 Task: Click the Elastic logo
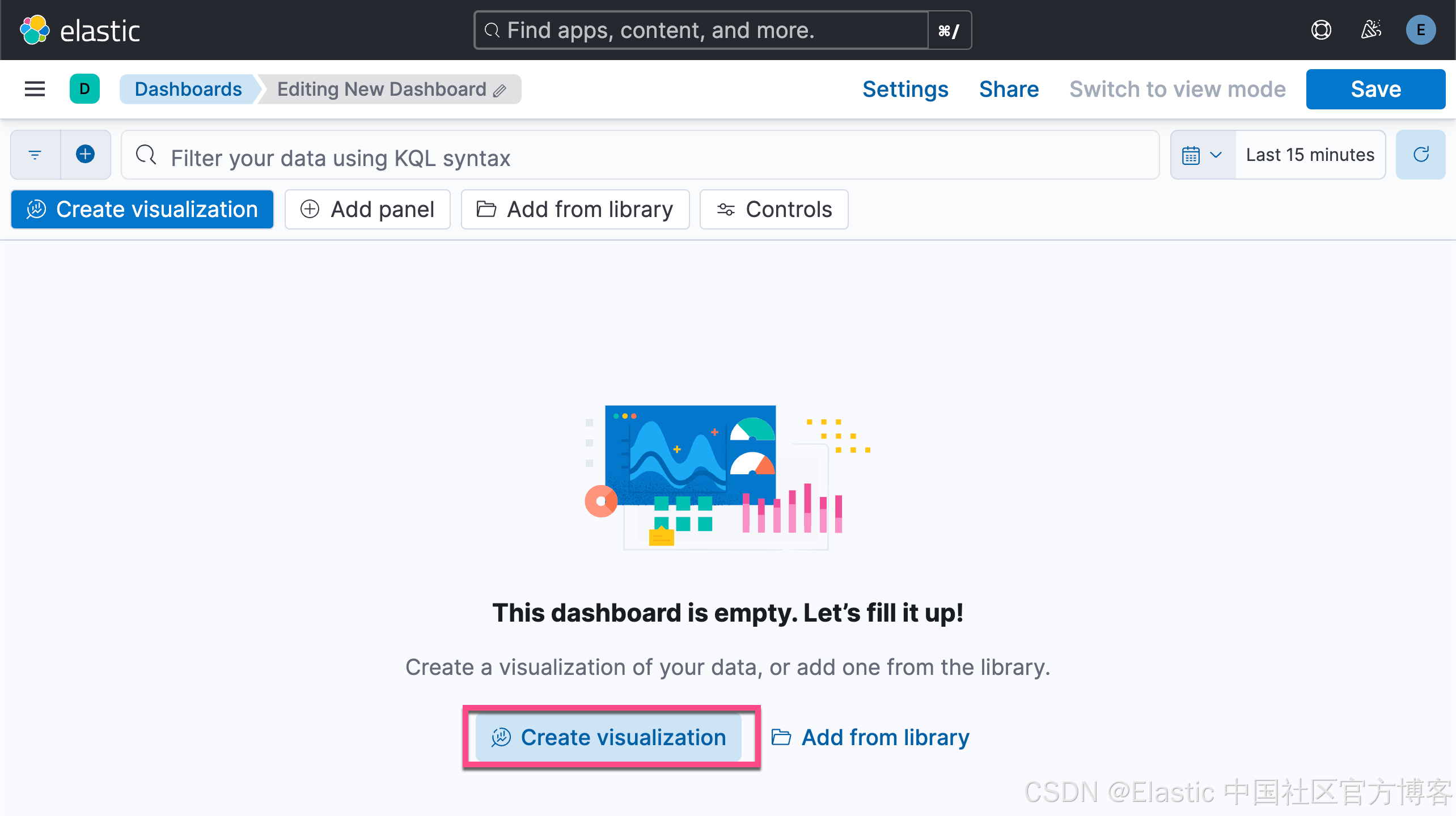pos(79,30)
